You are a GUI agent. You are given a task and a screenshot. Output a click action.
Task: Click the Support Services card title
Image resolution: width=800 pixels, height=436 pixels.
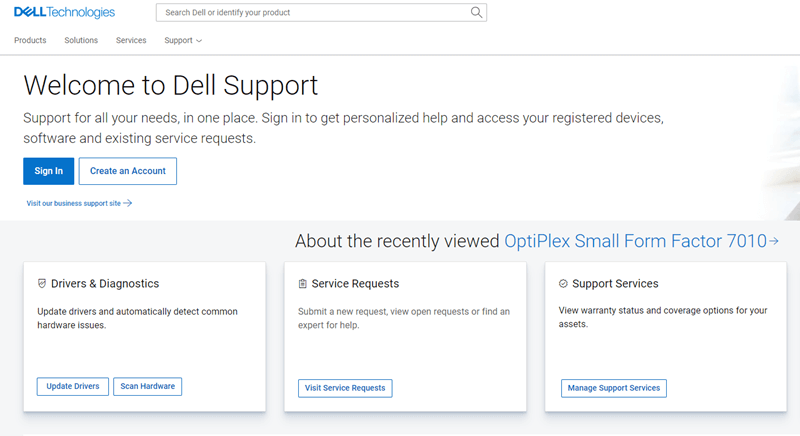click(x=615, y=284)
